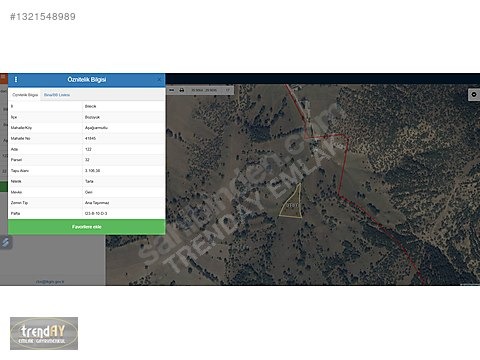Click the blue link icon below panel
Image resolution: width=480 pixels, height=360 pixels.
click(x=6, y=242)
